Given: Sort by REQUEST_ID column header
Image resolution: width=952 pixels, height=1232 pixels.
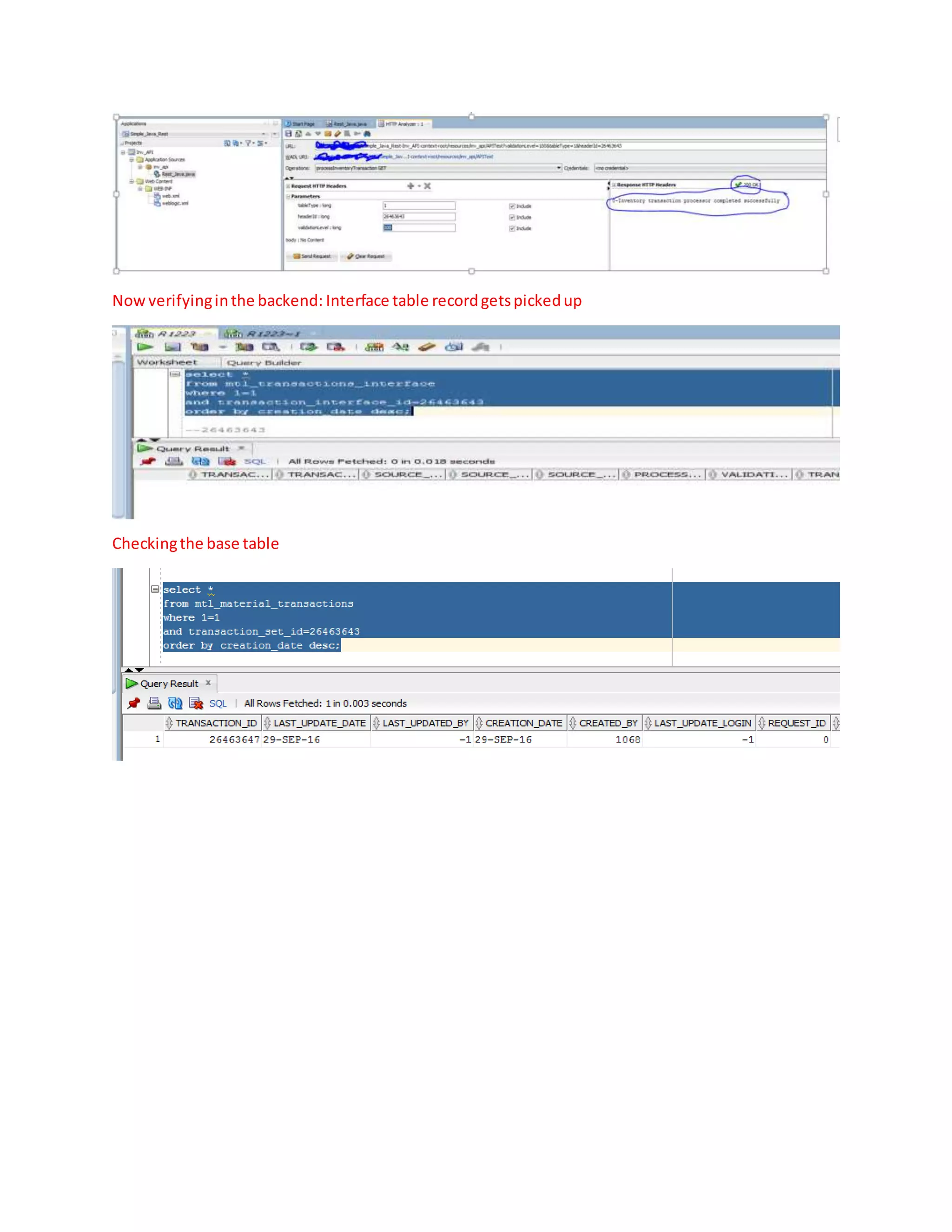Looking at the screenshot, I should pos(793,723).
